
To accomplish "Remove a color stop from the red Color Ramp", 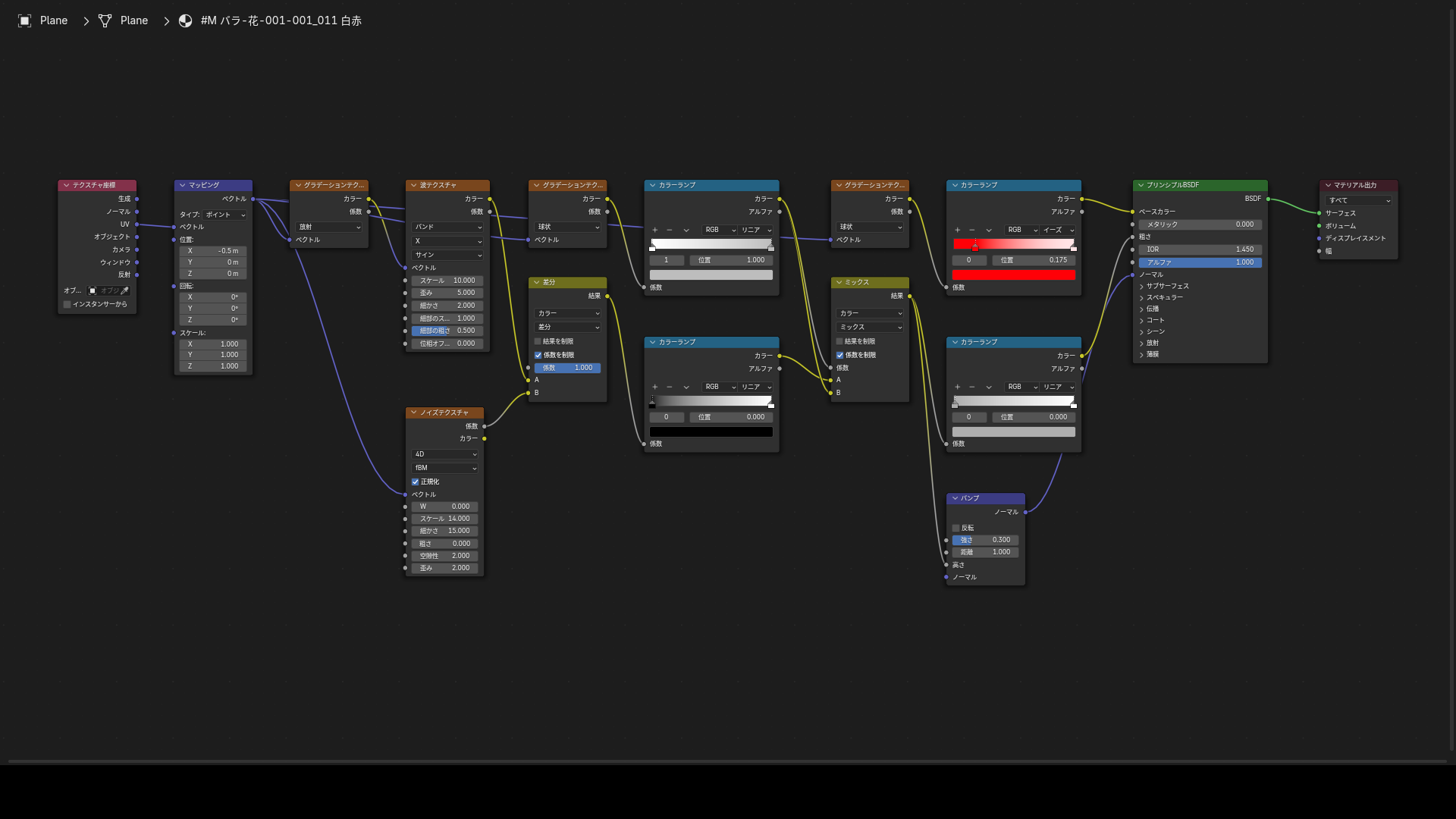I will coord(972,230).
